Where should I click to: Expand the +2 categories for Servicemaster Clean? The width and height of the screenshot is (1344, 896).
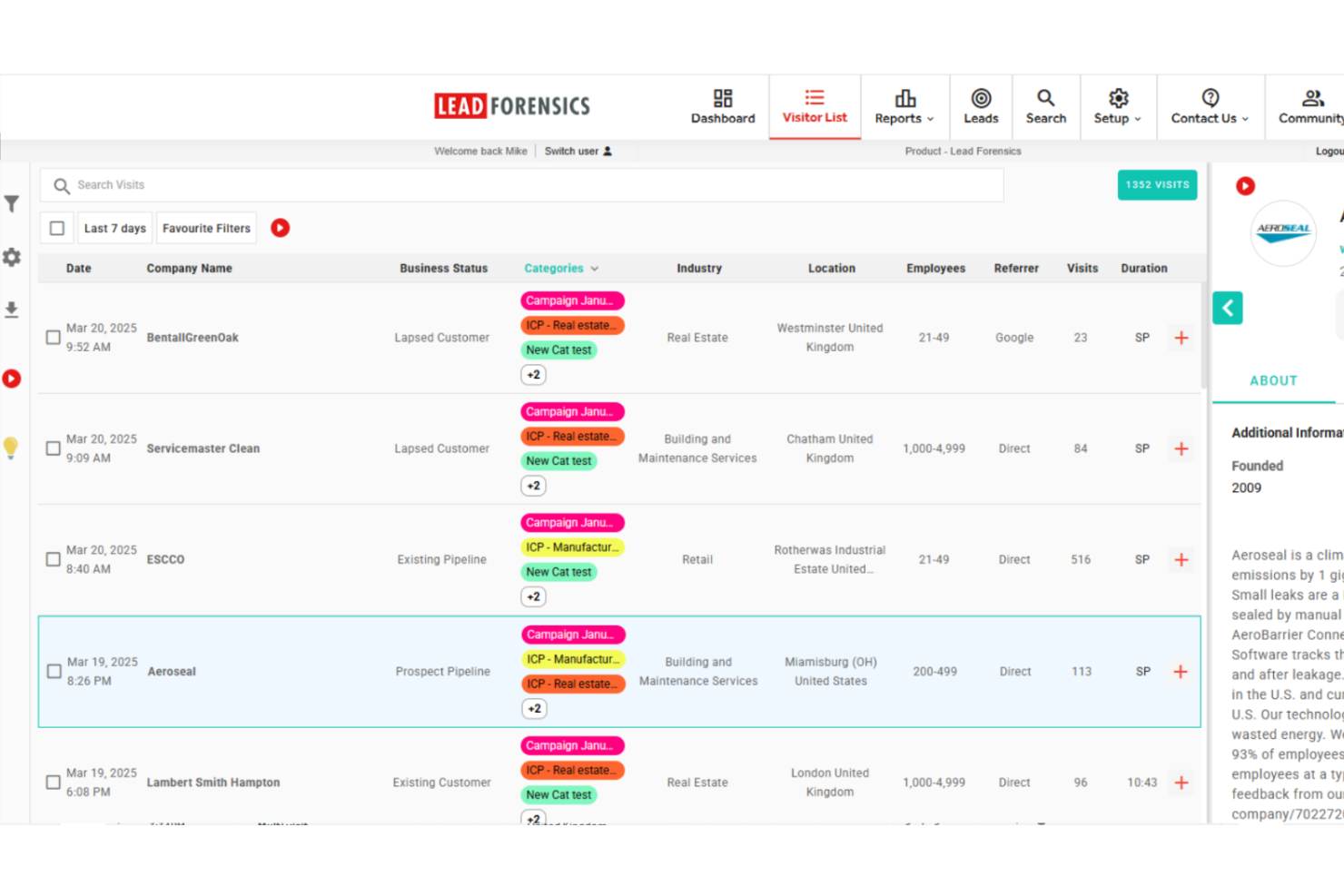534,486
